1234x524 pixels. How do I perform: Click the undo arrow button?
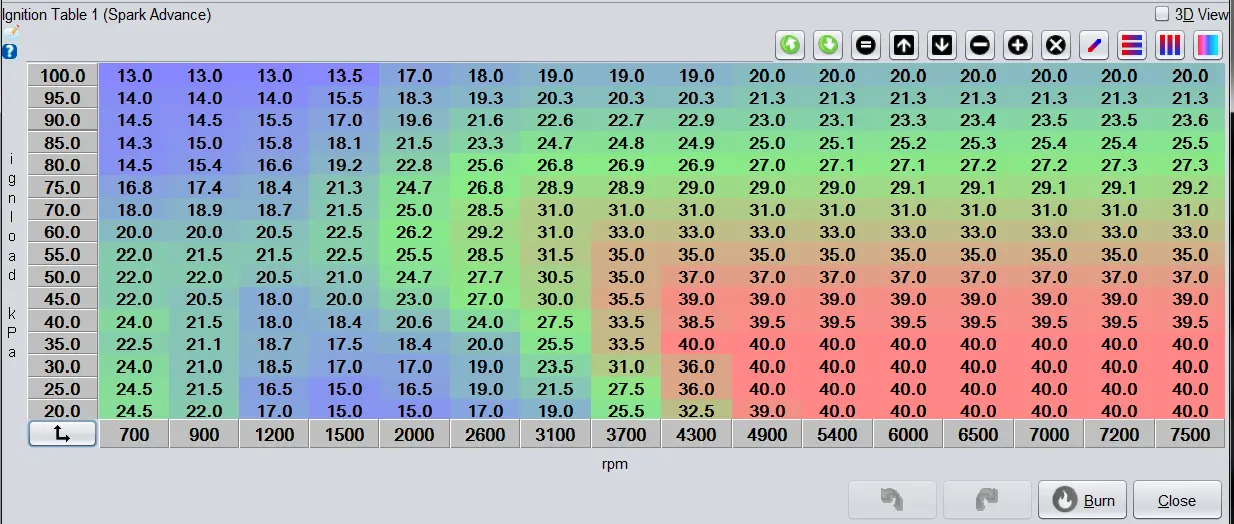[892, 500]
